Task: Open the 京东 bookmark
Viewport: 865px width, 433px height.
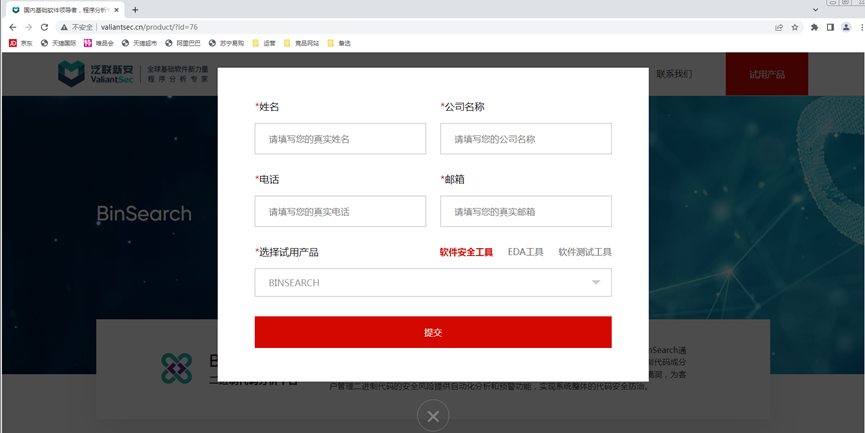Action: point(21,43)
